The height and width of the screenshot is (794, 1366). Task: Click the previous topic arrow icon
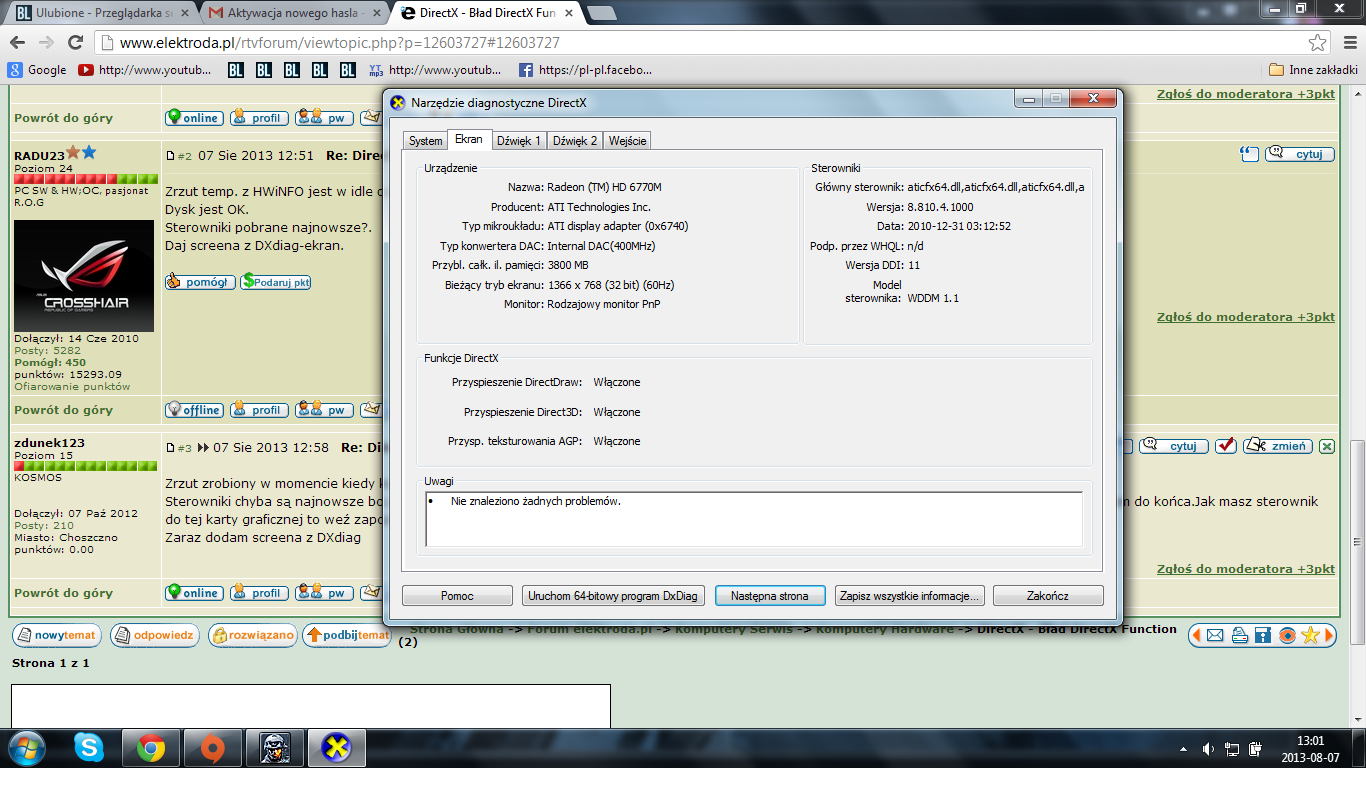point(1196,635)
